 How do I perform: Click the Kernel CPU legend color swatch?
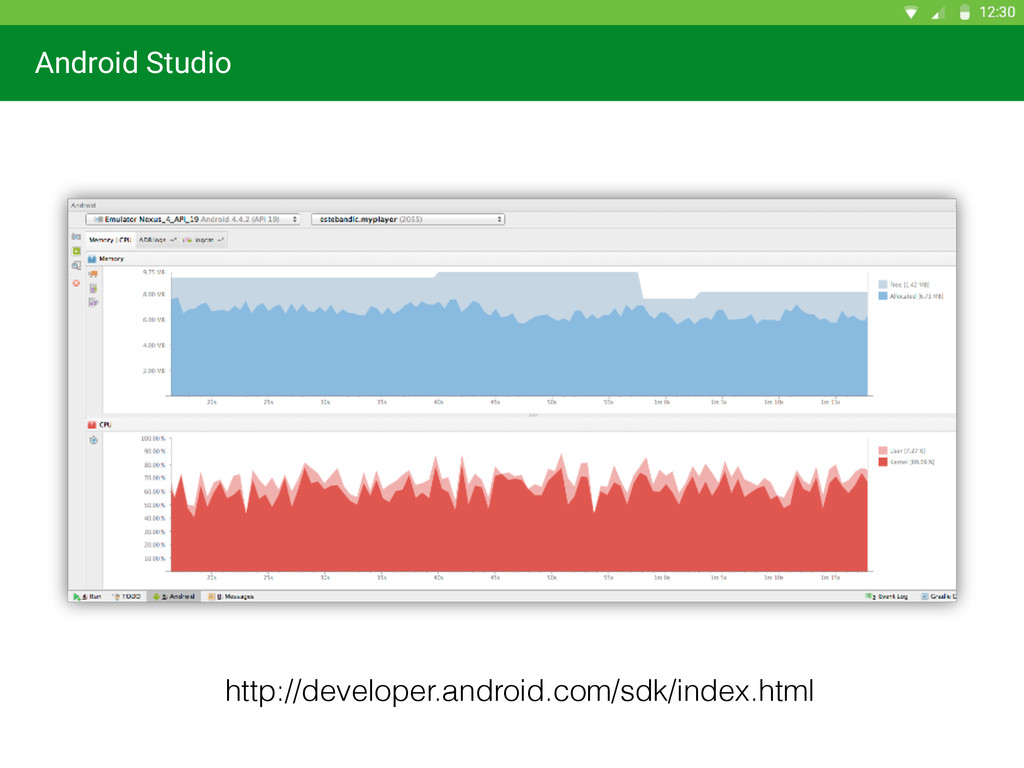tap(883, 462)
